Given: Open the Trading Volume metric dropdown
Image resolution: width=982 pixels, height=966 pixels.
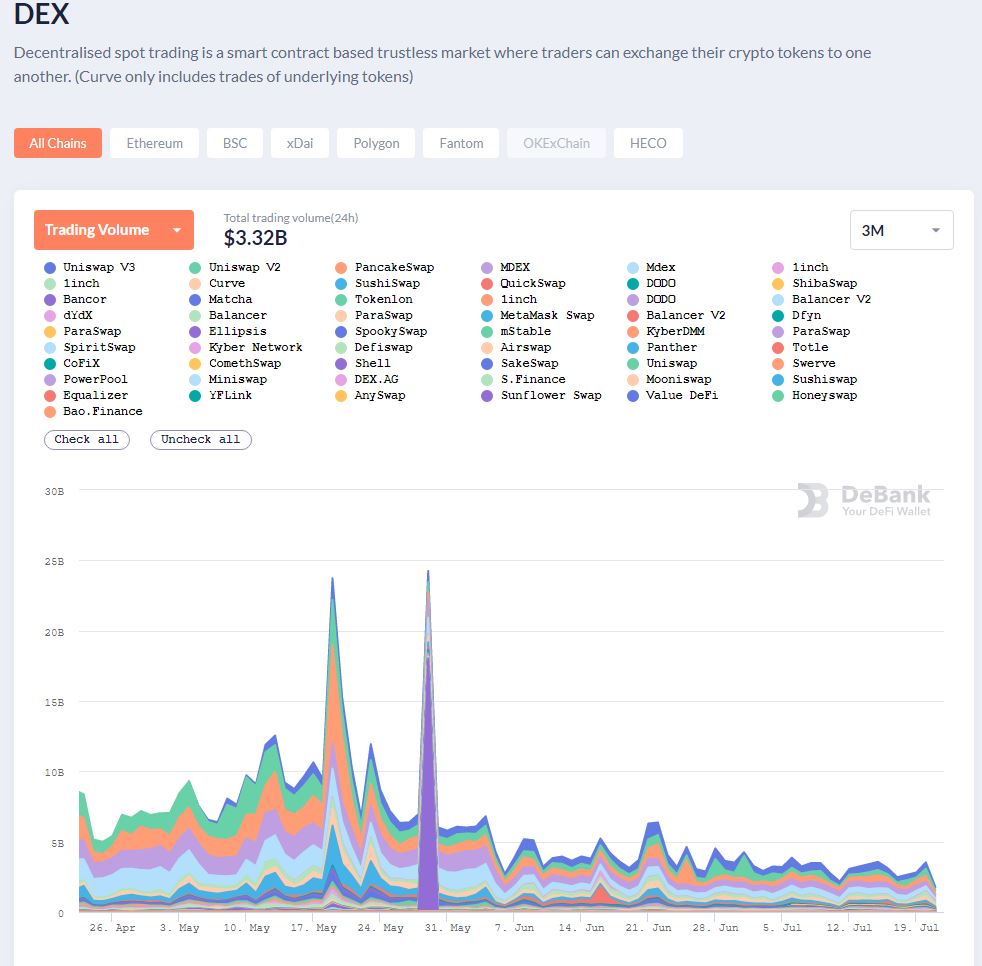Looking at the screenshot, I should [114, 230].
